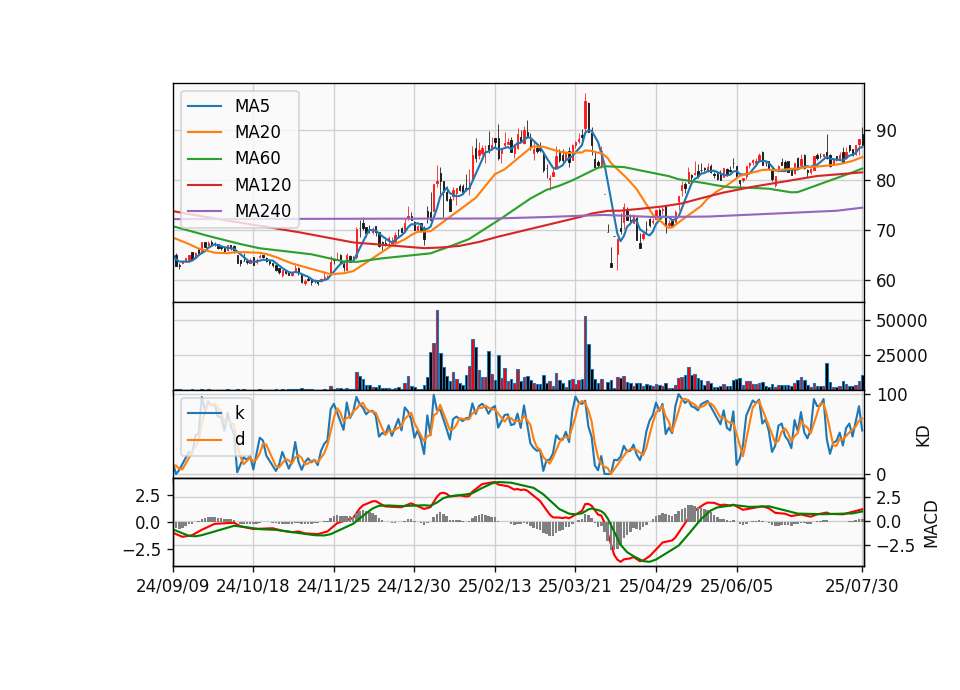Click the 25/06/05 date axis label
Screen dimensions: 960x690
coord(737,586)
